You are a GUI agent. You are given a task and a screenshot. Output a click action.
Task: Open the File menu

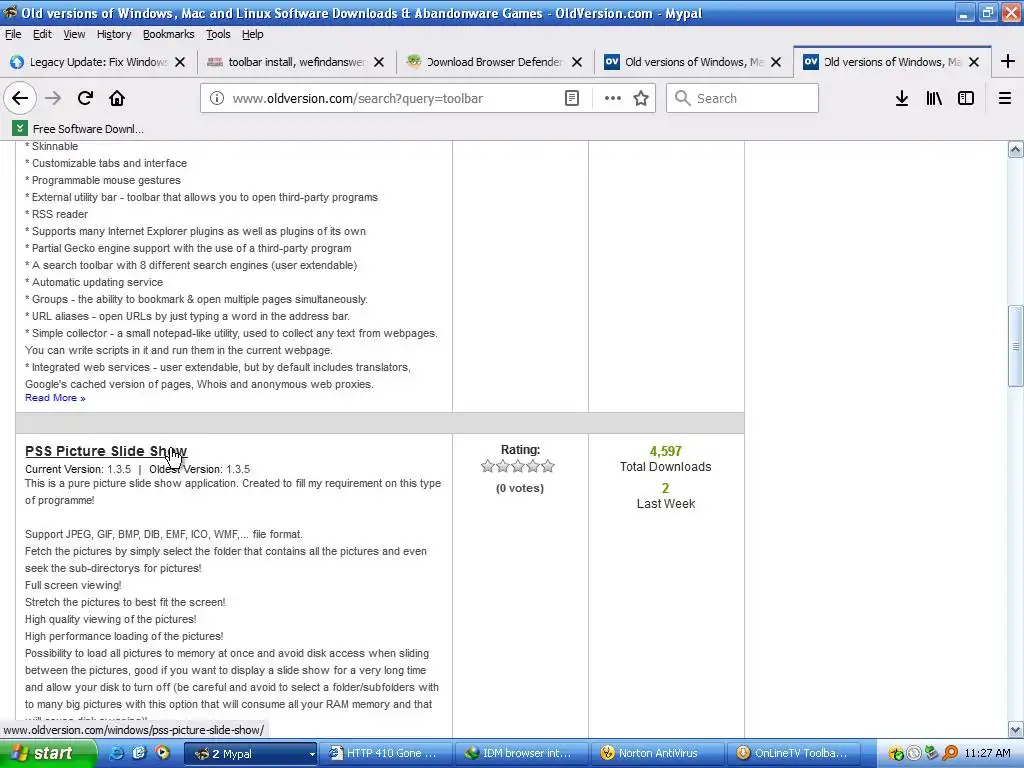coord(13,34)
